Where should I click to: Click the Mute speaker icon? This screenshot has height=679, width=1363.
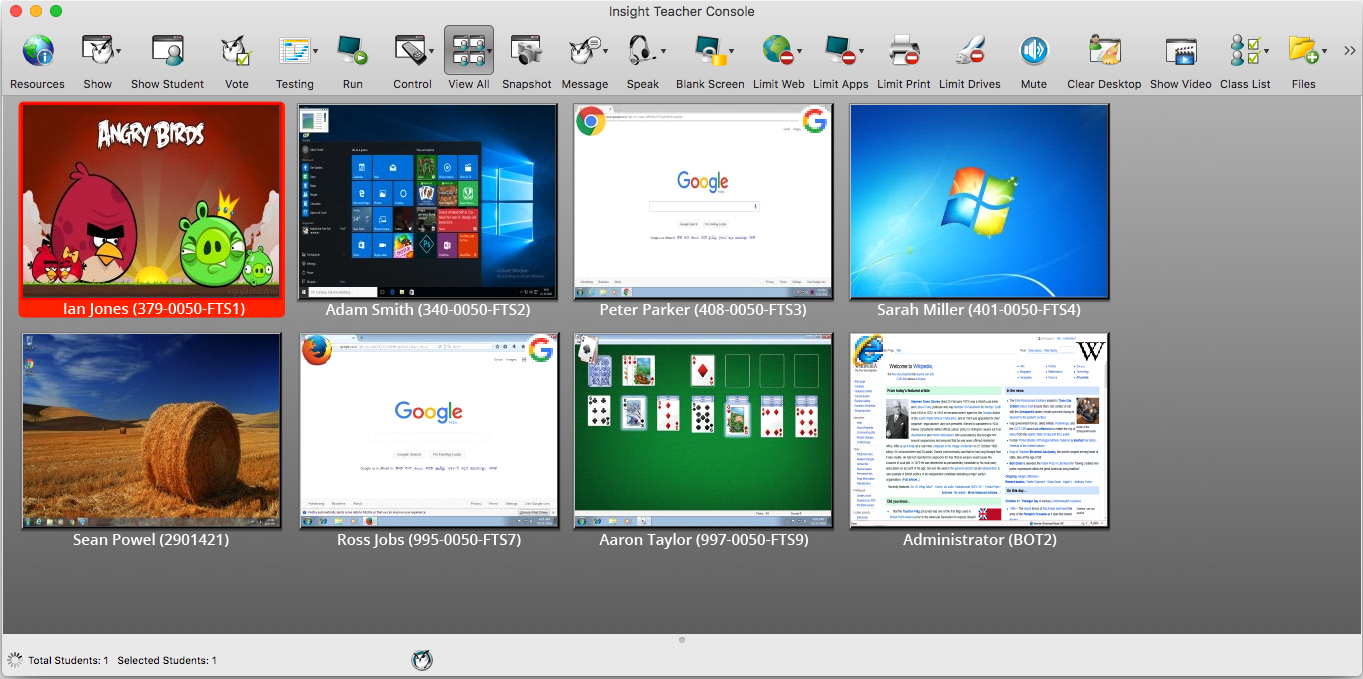1034,50
